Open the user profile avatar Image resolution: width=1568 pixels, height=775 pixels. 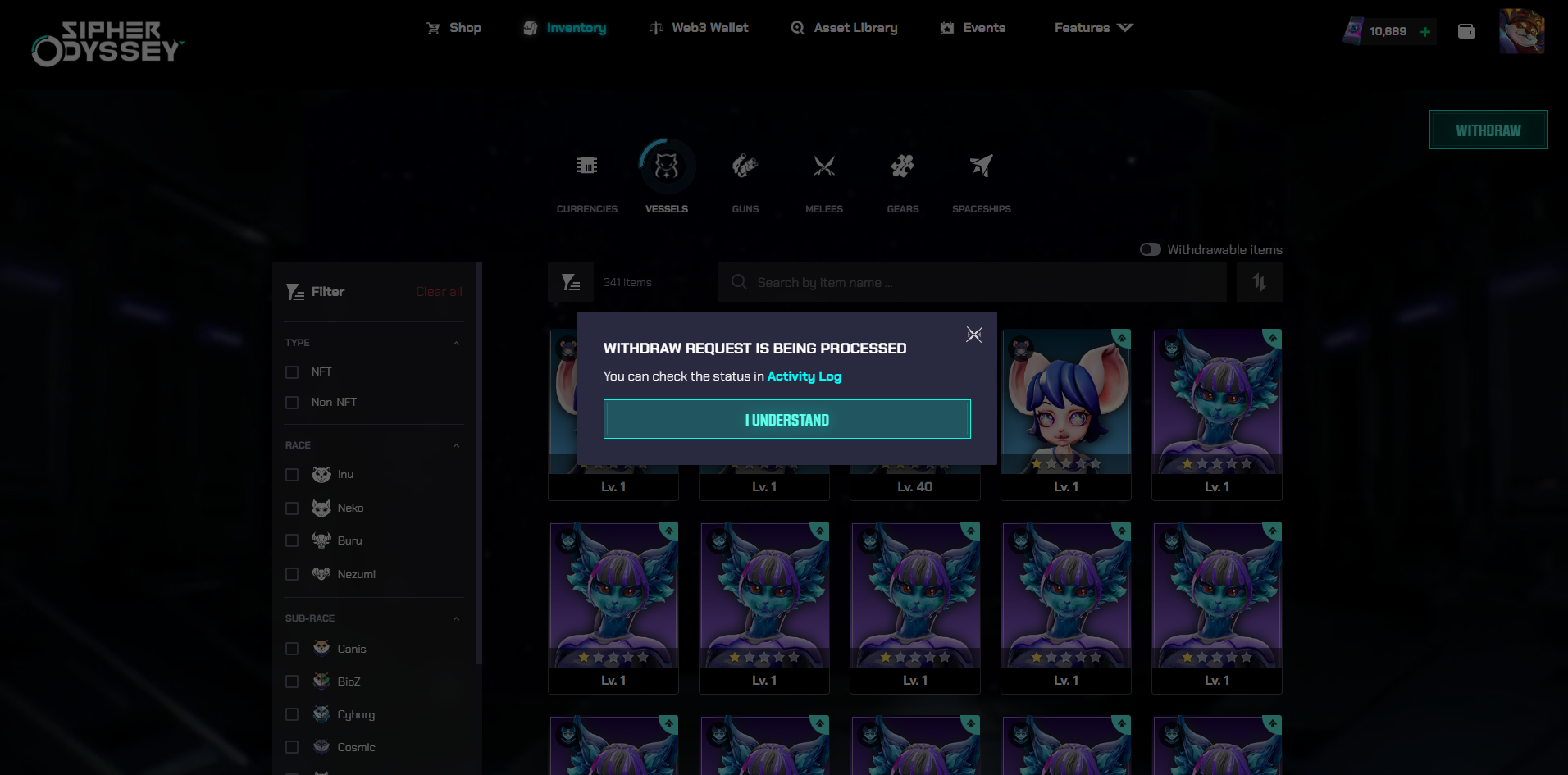1522,31
